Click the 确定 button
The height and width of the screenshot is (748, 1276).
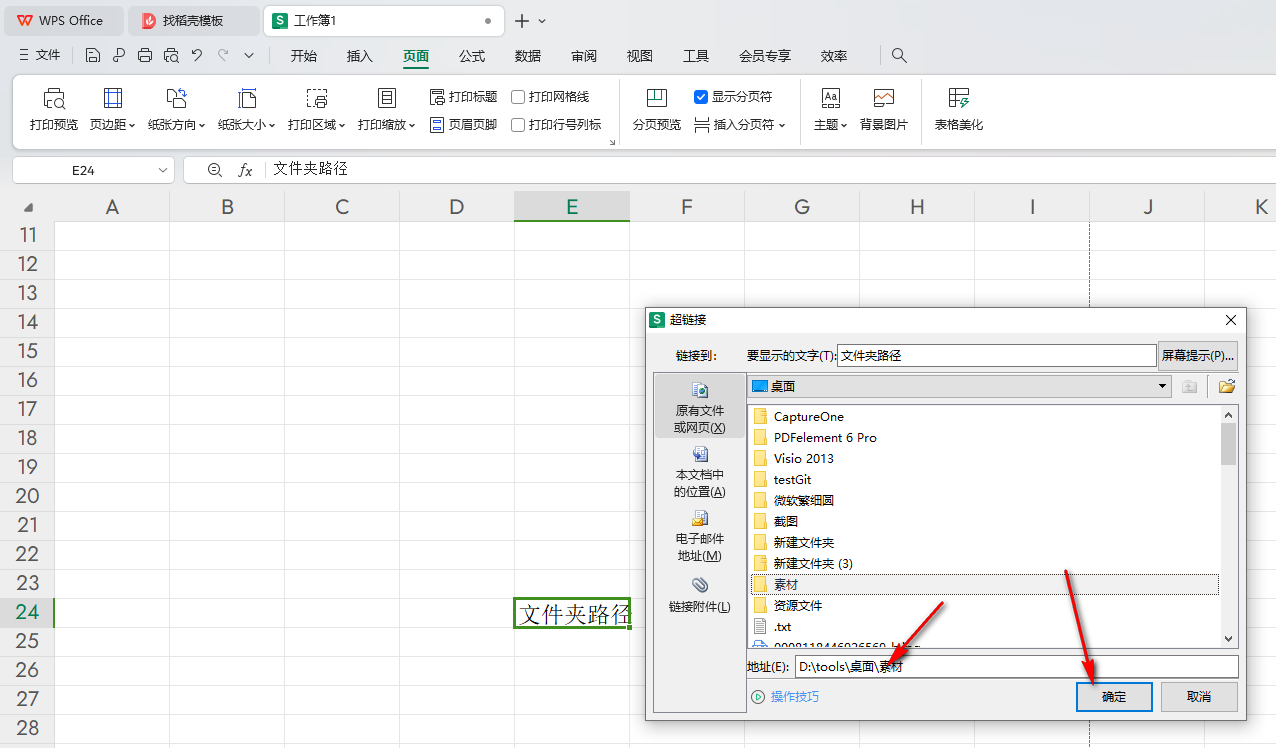click(x=1114, y=697)
